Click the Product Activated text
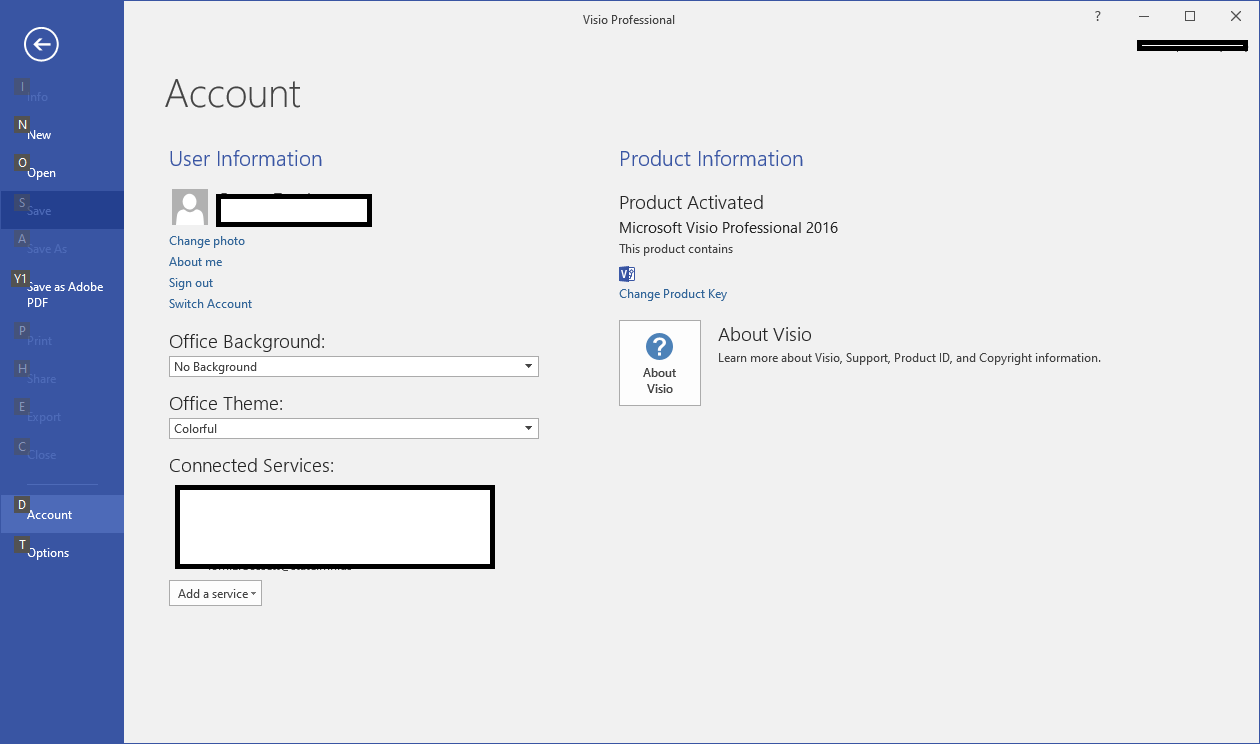This screenshot has width=1260, height=744. (691, 203)
